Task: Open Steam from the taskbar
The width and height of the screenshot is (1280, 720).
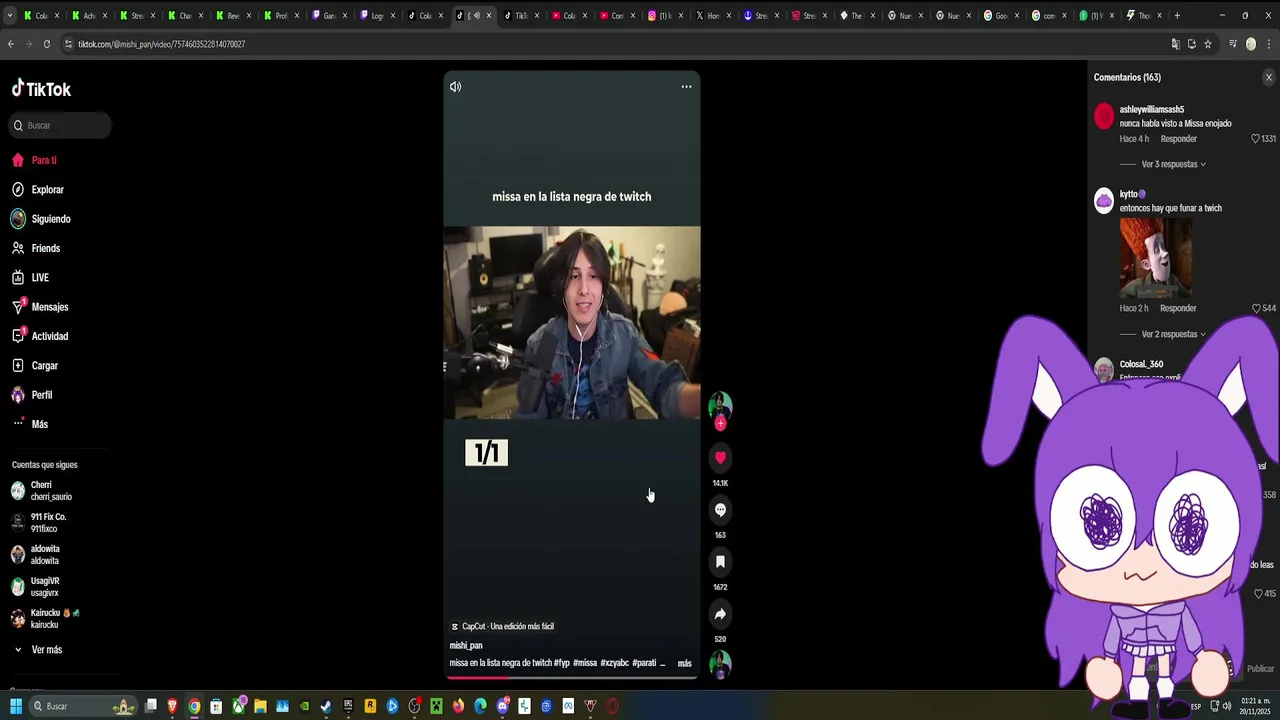Action: [x=326, y=706]
